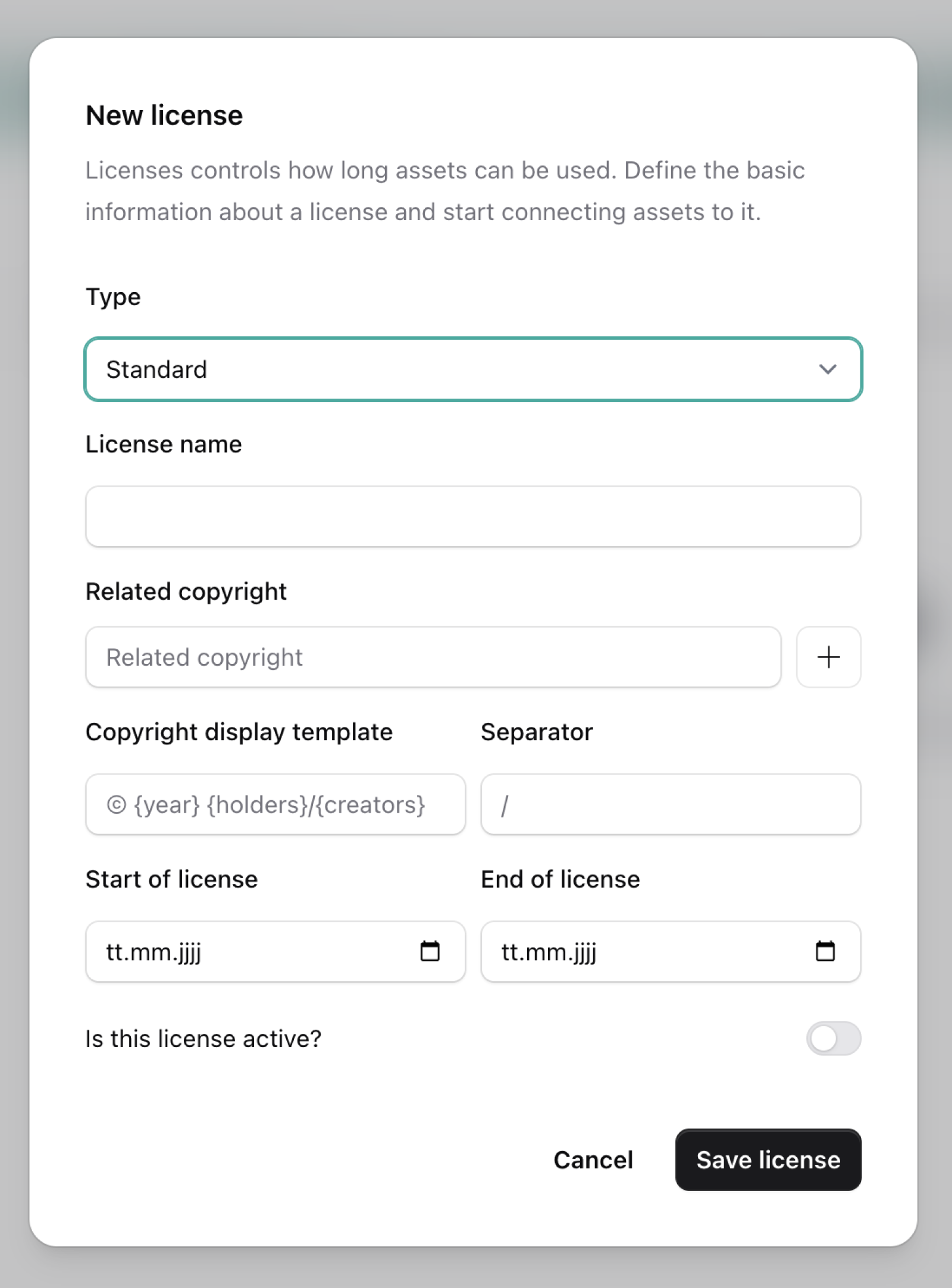Open Start of license calendar picker icon
Image resolution: width=952 pixels, height=1288 pixels.
430,951
